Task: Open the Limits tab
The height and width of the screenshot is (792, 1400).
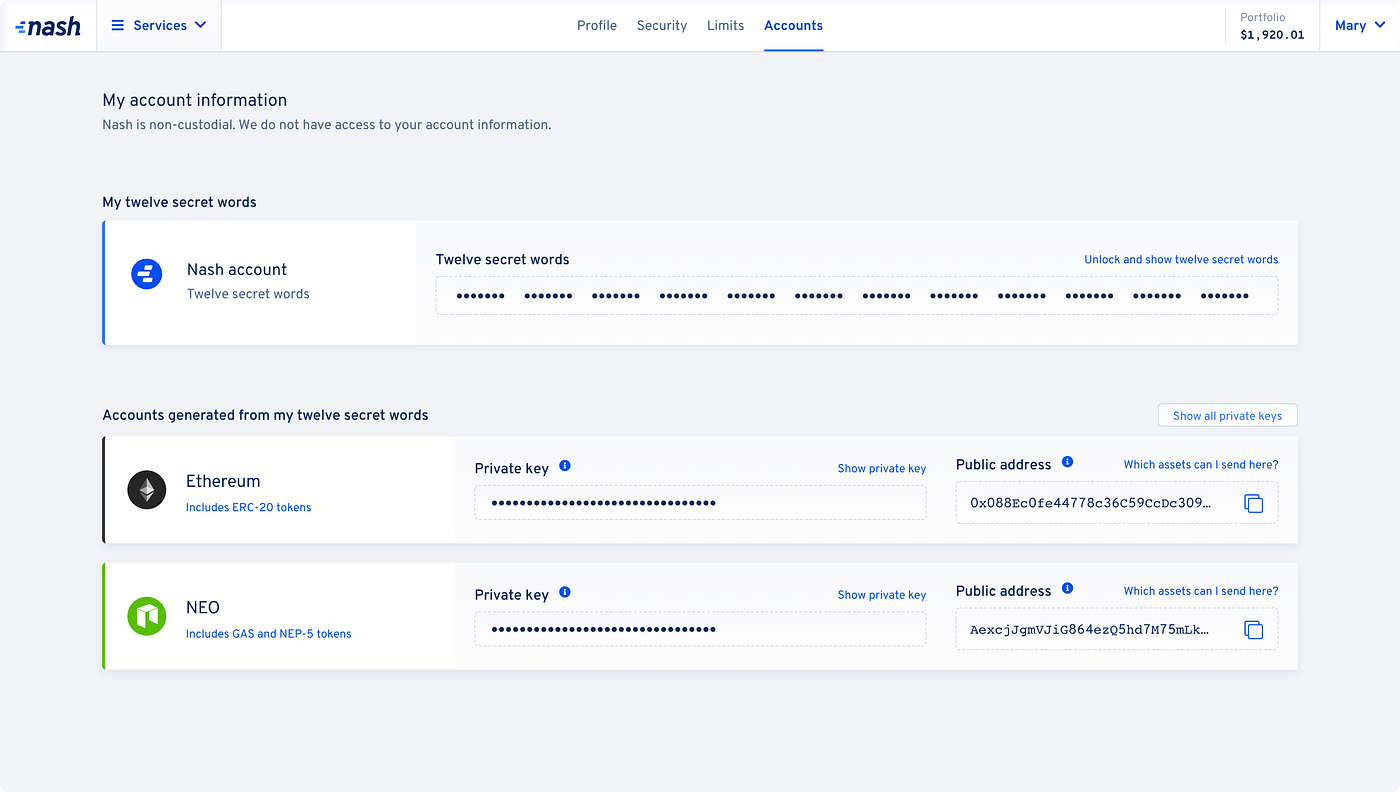Action: point(725,25)
